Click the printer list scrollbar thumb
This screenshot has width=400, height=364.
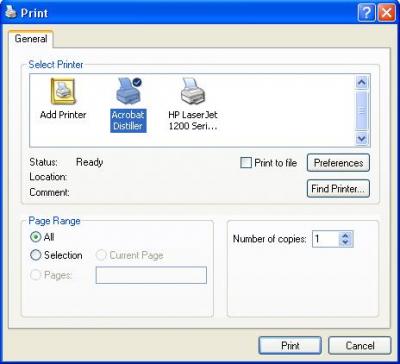(x=362, y=111)
